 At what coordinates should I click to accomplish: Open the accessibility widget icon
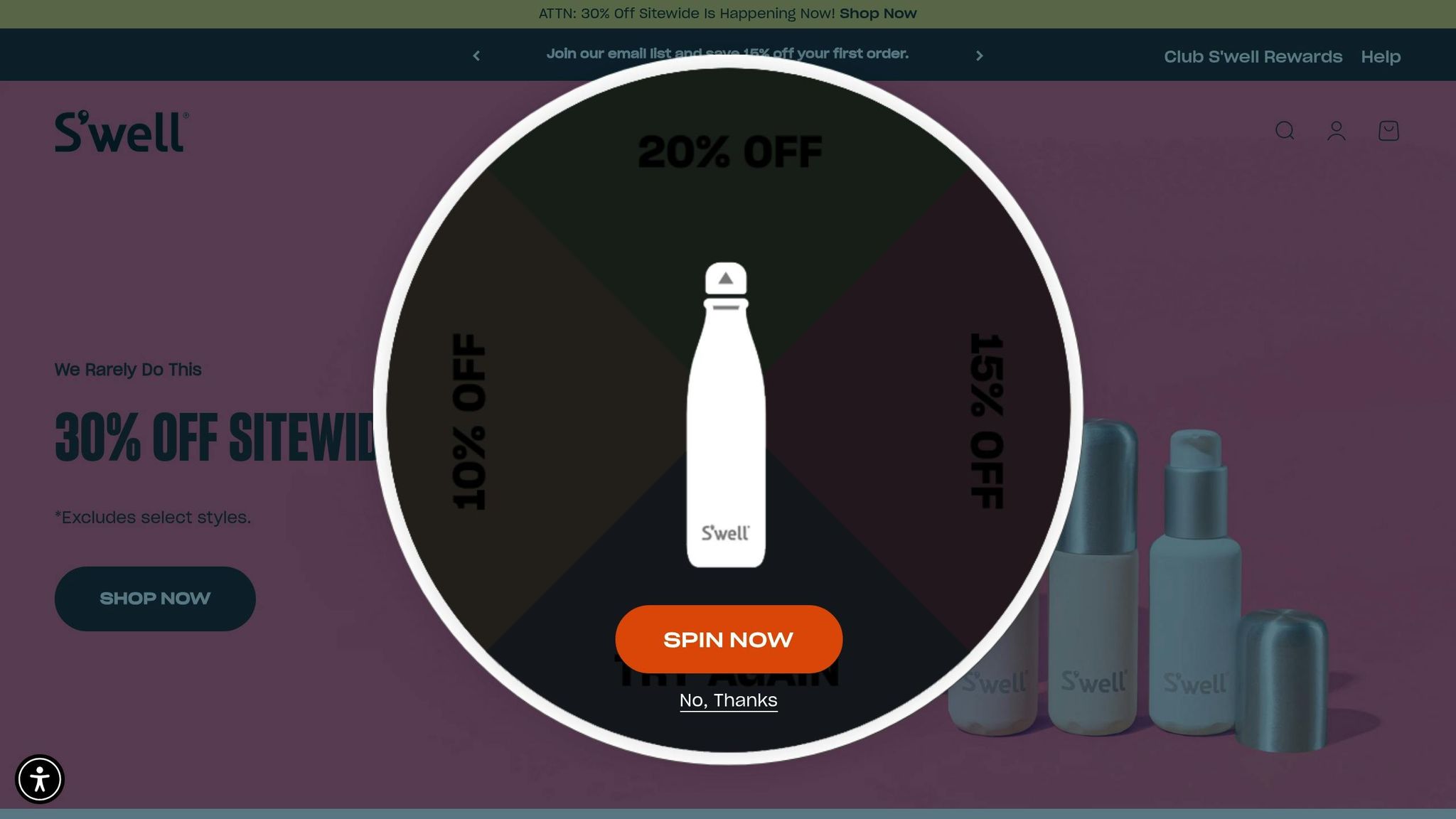(x=40, y=779)
